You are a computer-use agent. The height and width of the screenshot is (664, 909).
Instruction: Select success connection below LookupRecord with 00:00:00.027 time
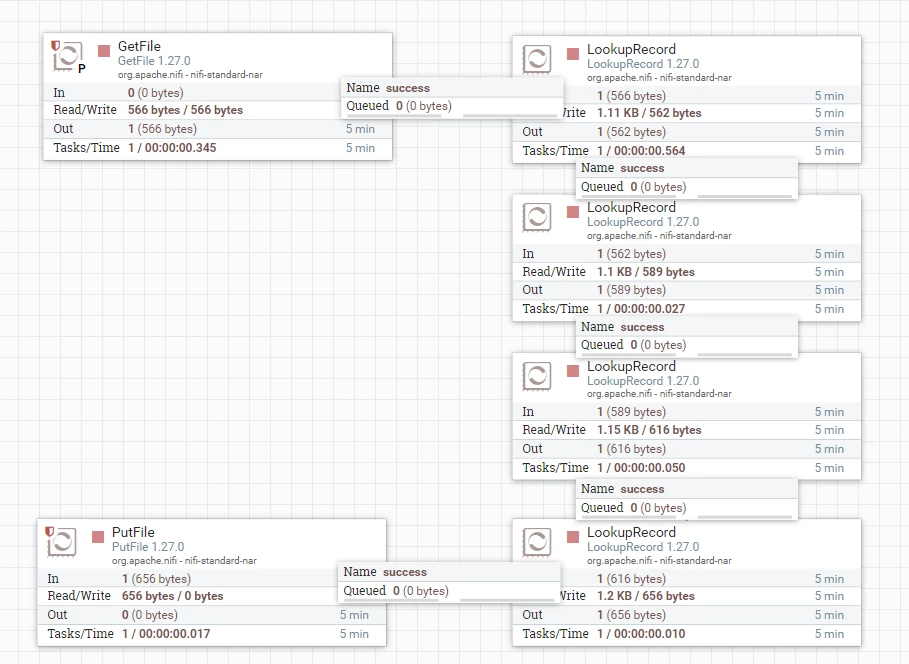click(x=687, y=336)
